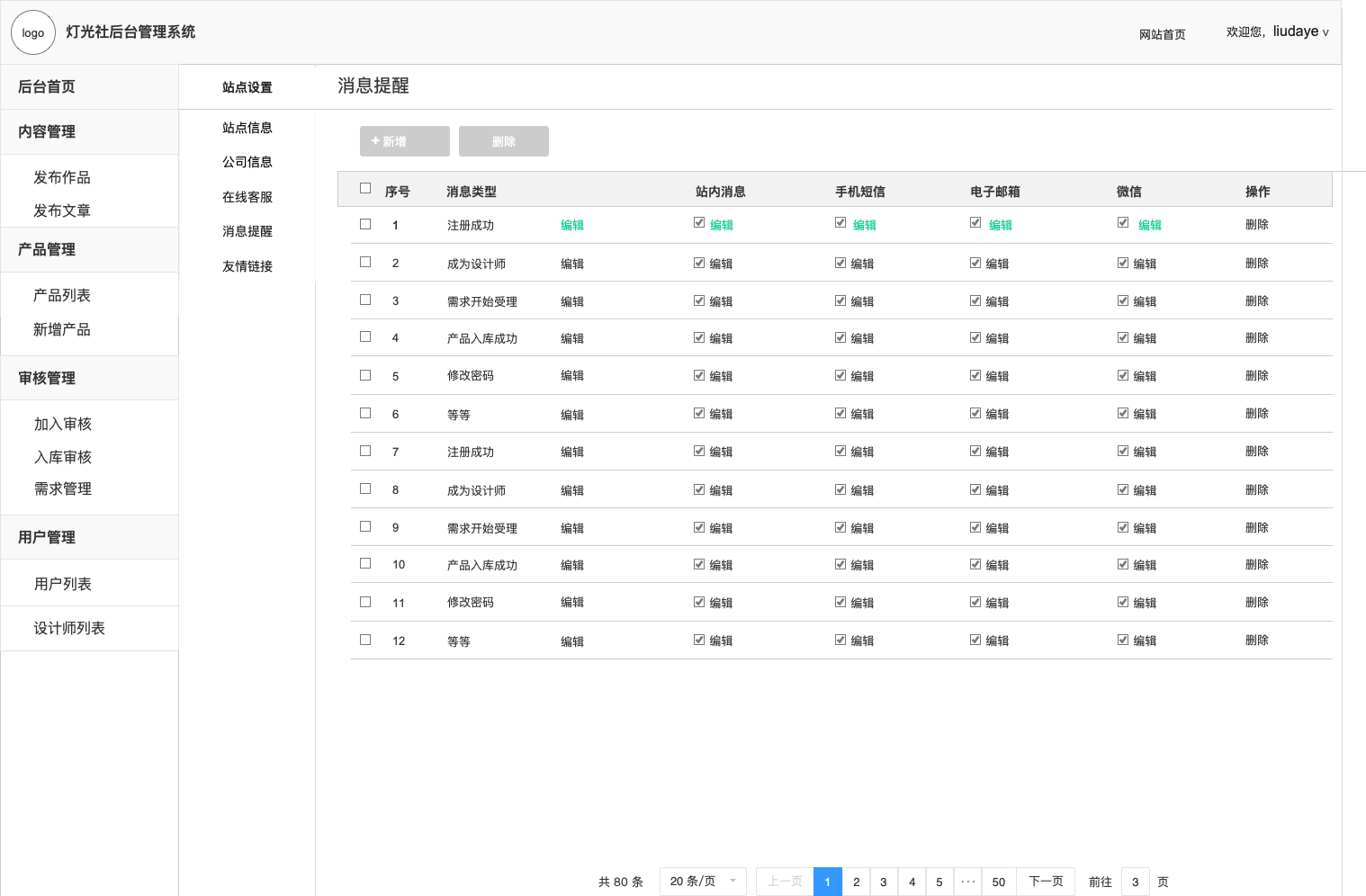Toggle the select-all checkbox in table header

365,188
